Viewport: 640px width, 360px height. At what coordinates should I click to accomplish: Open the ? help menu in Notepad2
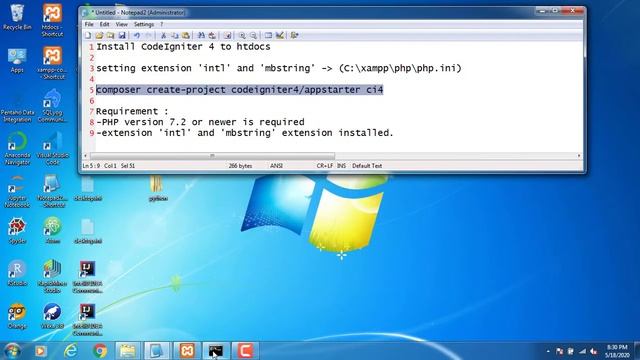[x=161, y=24]
